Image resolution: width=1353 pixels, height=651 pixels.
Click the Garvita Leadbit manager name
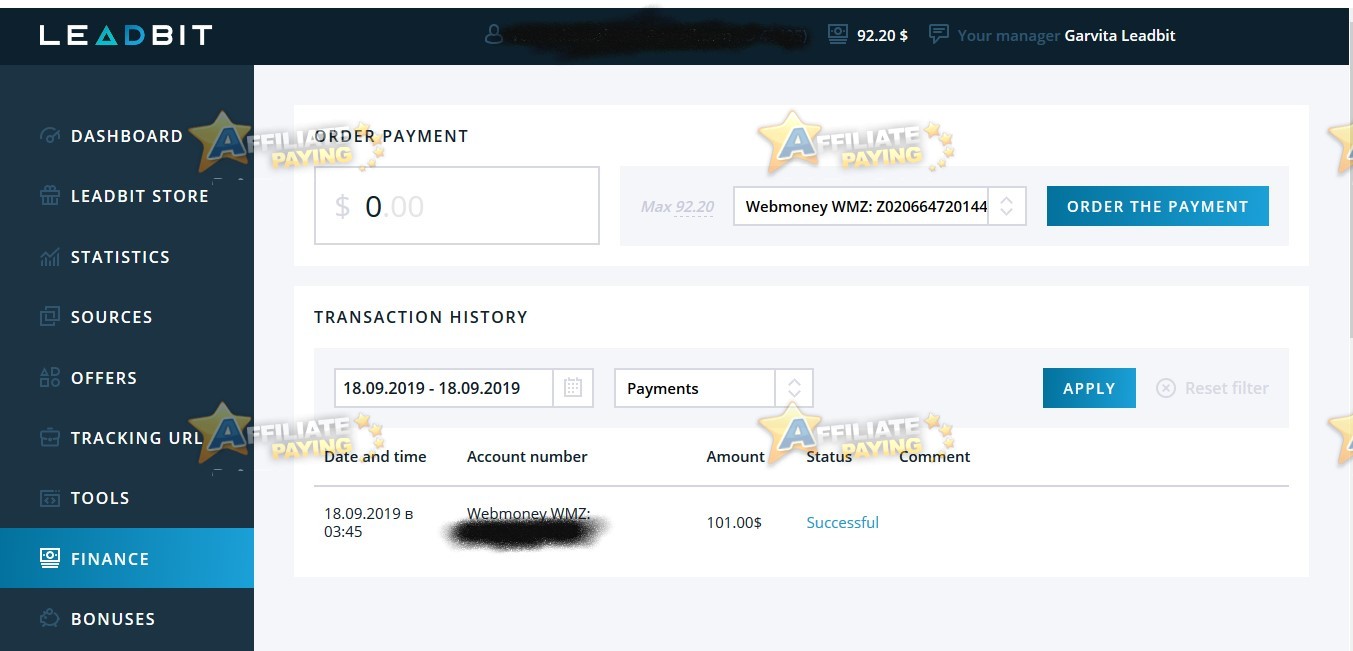click(1120, 35)
